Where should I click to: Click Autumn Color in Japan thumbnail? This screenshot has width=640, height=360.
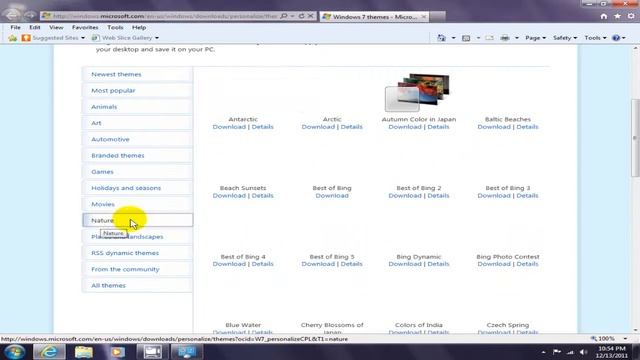click(417, 92)
